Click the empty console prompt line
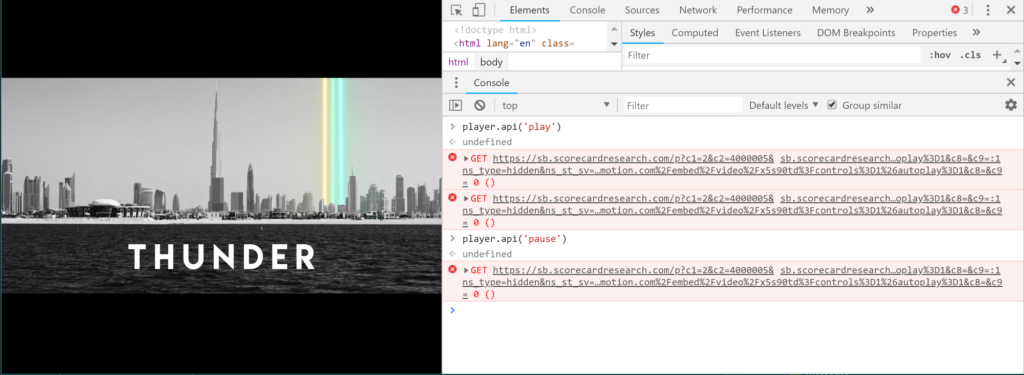This screenshot has width=1024, height=375. pos(733,310)
